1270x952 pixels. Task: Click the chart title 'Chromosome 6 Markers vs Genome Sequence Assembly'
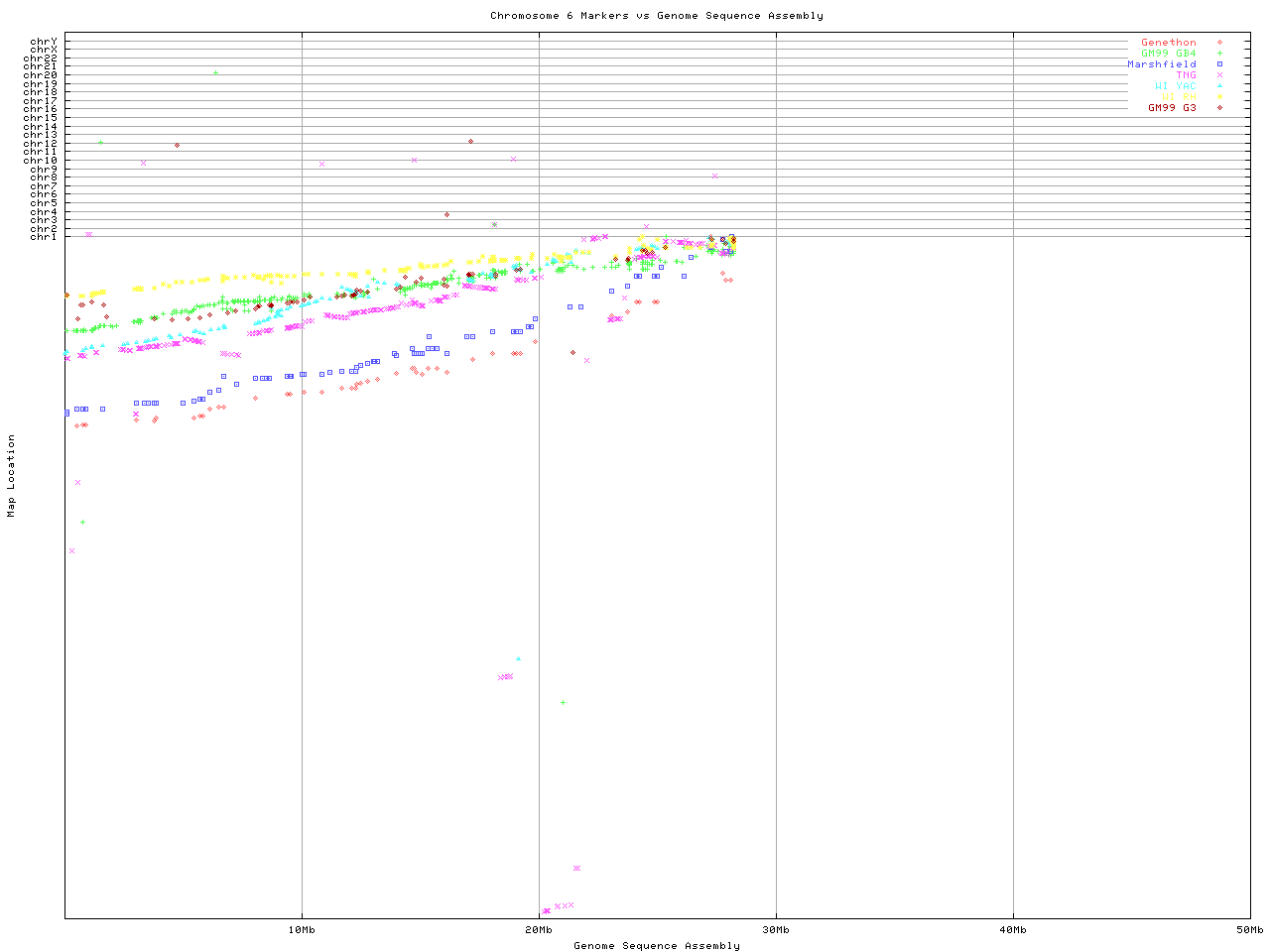coord(656,16)
